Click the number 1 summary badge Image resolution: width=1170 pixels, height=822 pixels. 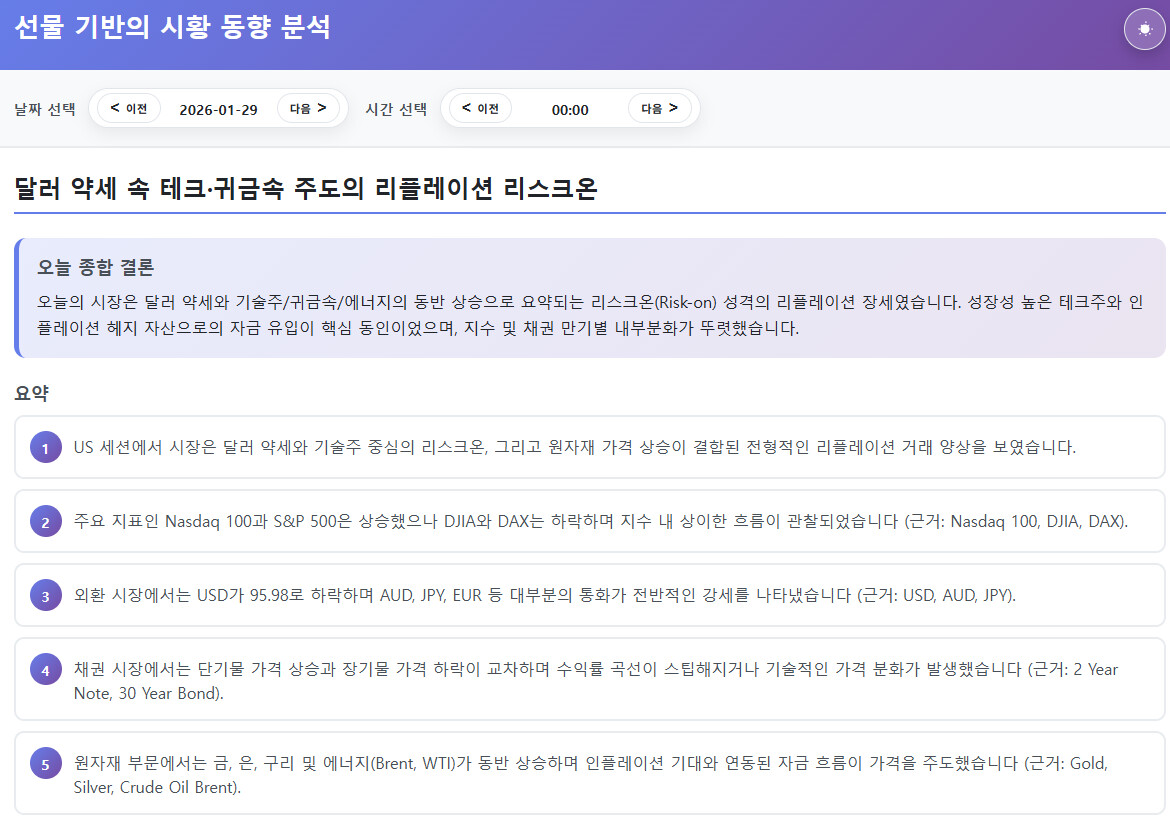click(45, 447)
